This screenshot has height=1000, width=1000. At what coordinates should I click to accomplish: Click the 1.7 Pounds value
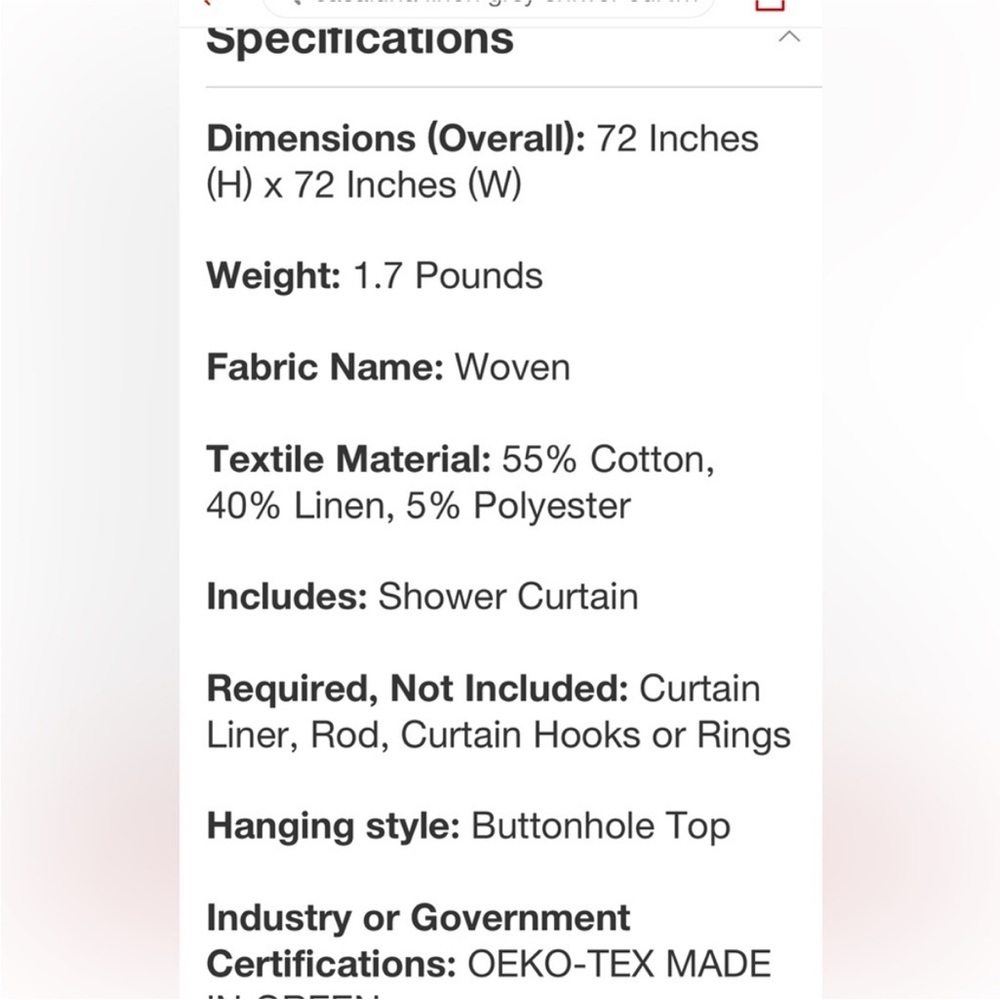coord(448,276)
